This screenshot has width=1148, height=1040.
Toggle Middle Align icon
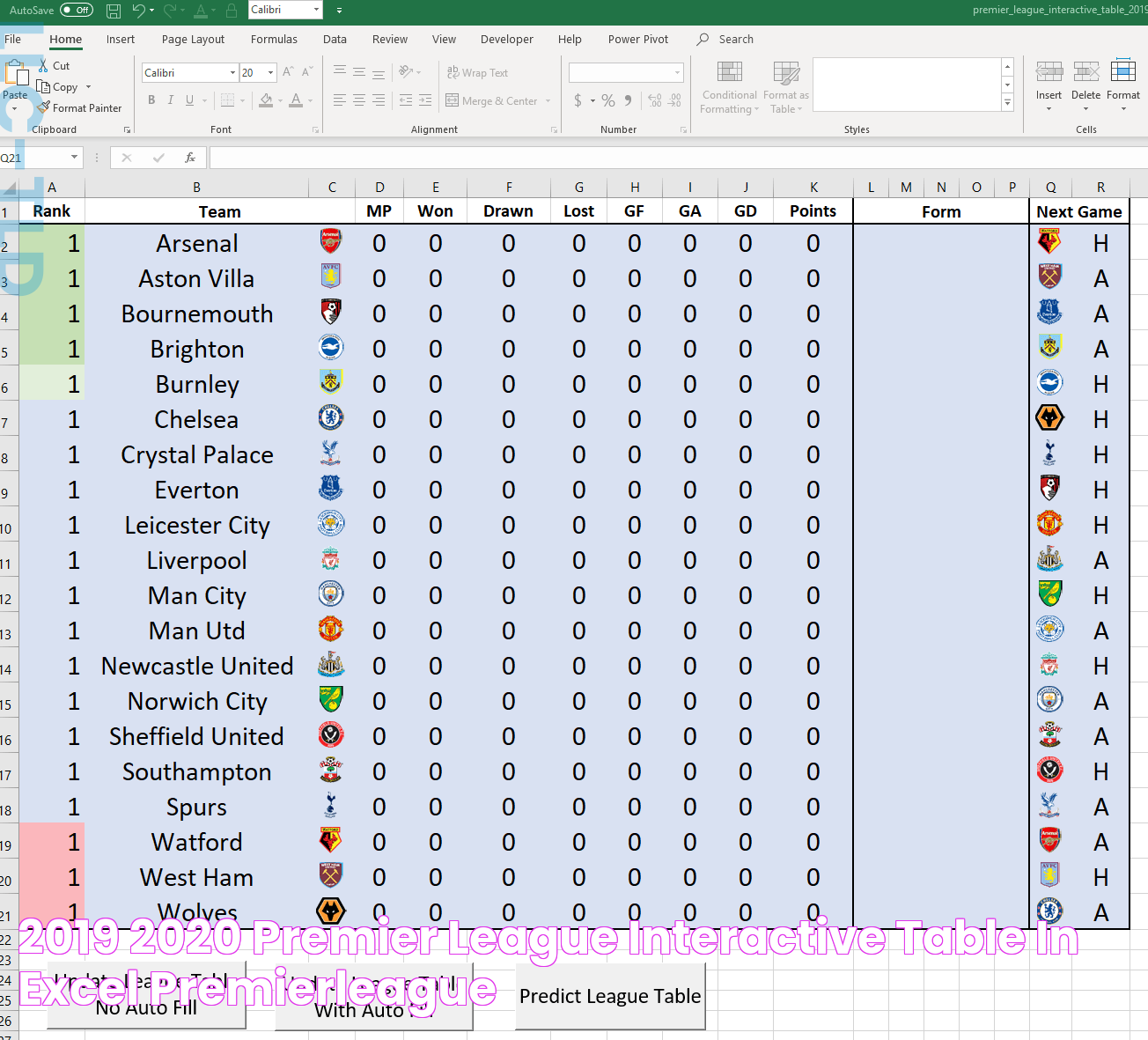point(359,72)
